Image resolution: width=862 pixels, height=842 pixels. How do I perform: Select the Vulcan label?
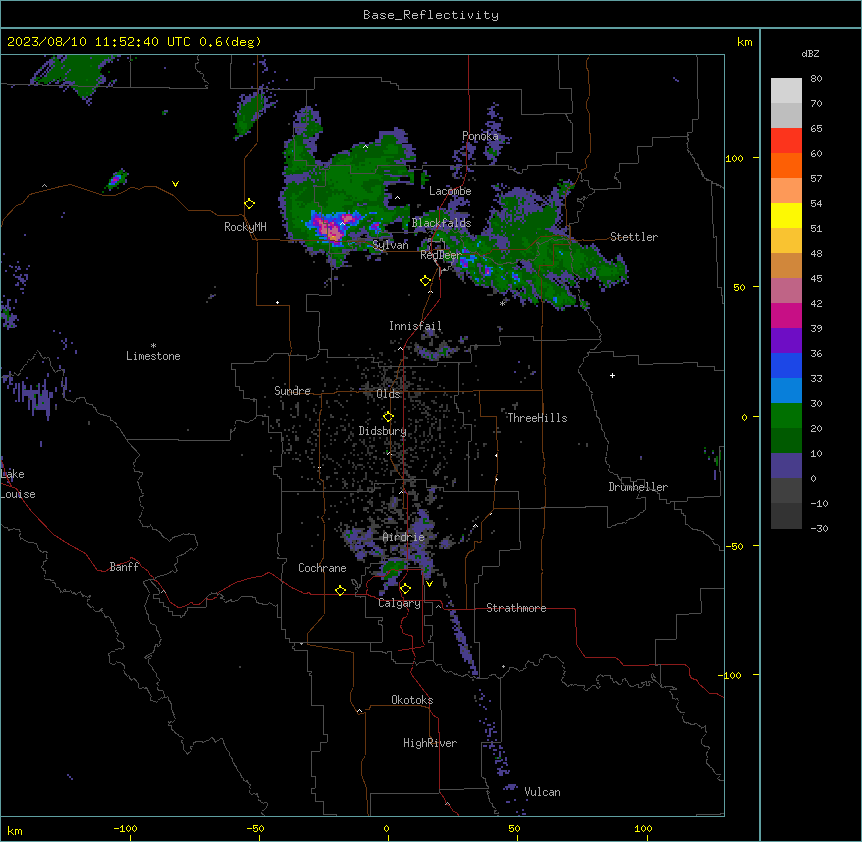point(543,792)
